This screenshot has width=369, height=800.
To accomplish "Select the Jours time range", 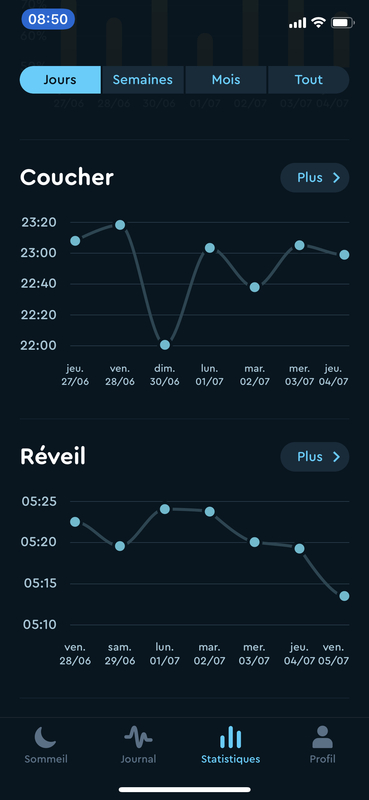I will click(60, 80).
